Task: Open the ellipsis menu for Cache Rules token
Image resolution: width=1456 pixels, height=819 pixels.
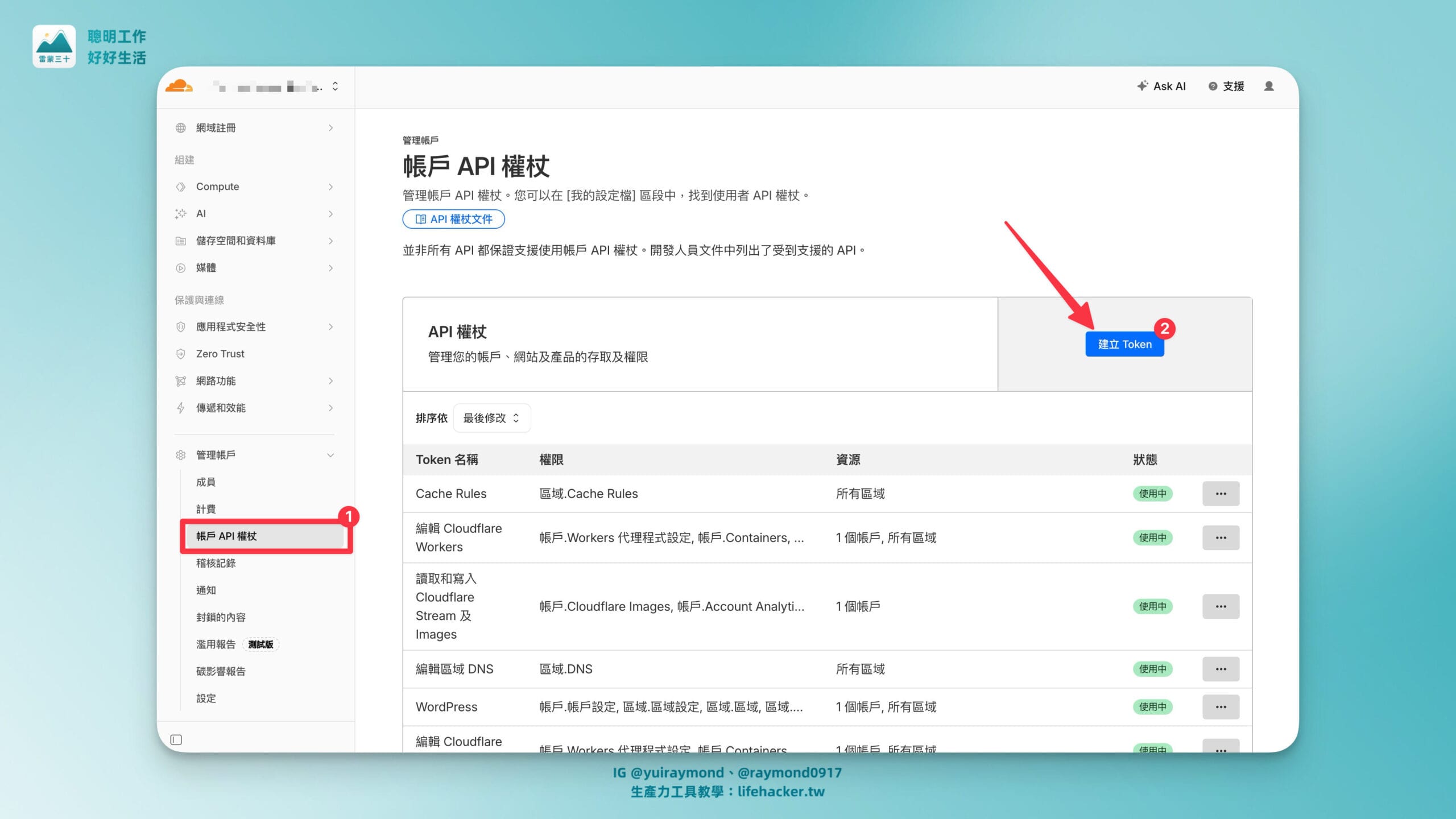Action: click(x=1221, y=494)
